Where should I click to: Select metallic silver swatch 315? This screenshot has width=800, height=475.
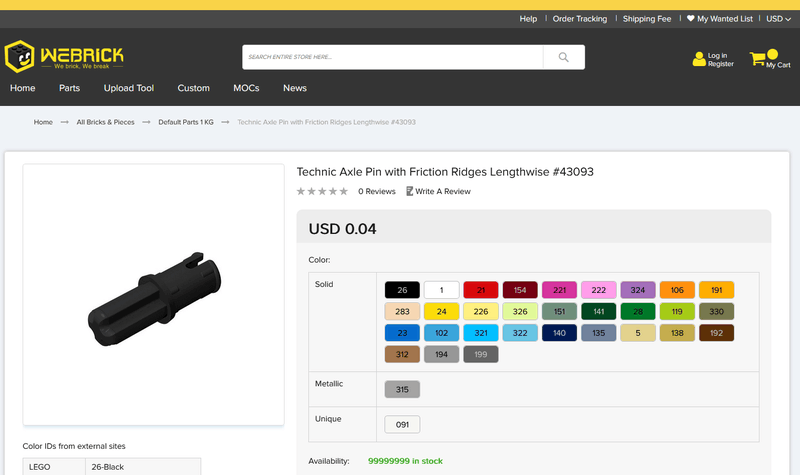[402, 389]
